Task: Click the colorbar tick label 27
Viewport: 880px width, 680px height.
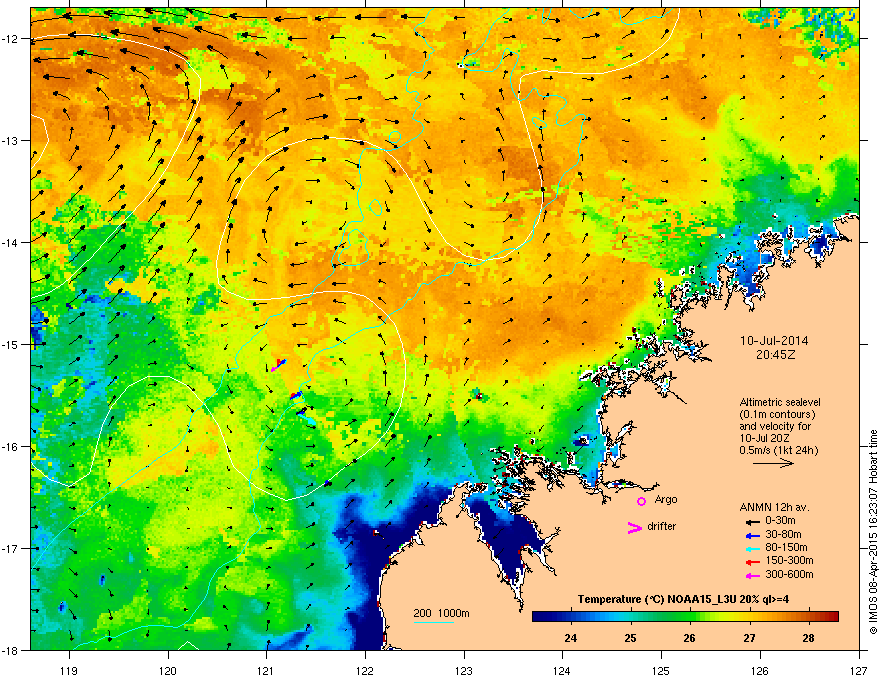Action: [749, 638]
